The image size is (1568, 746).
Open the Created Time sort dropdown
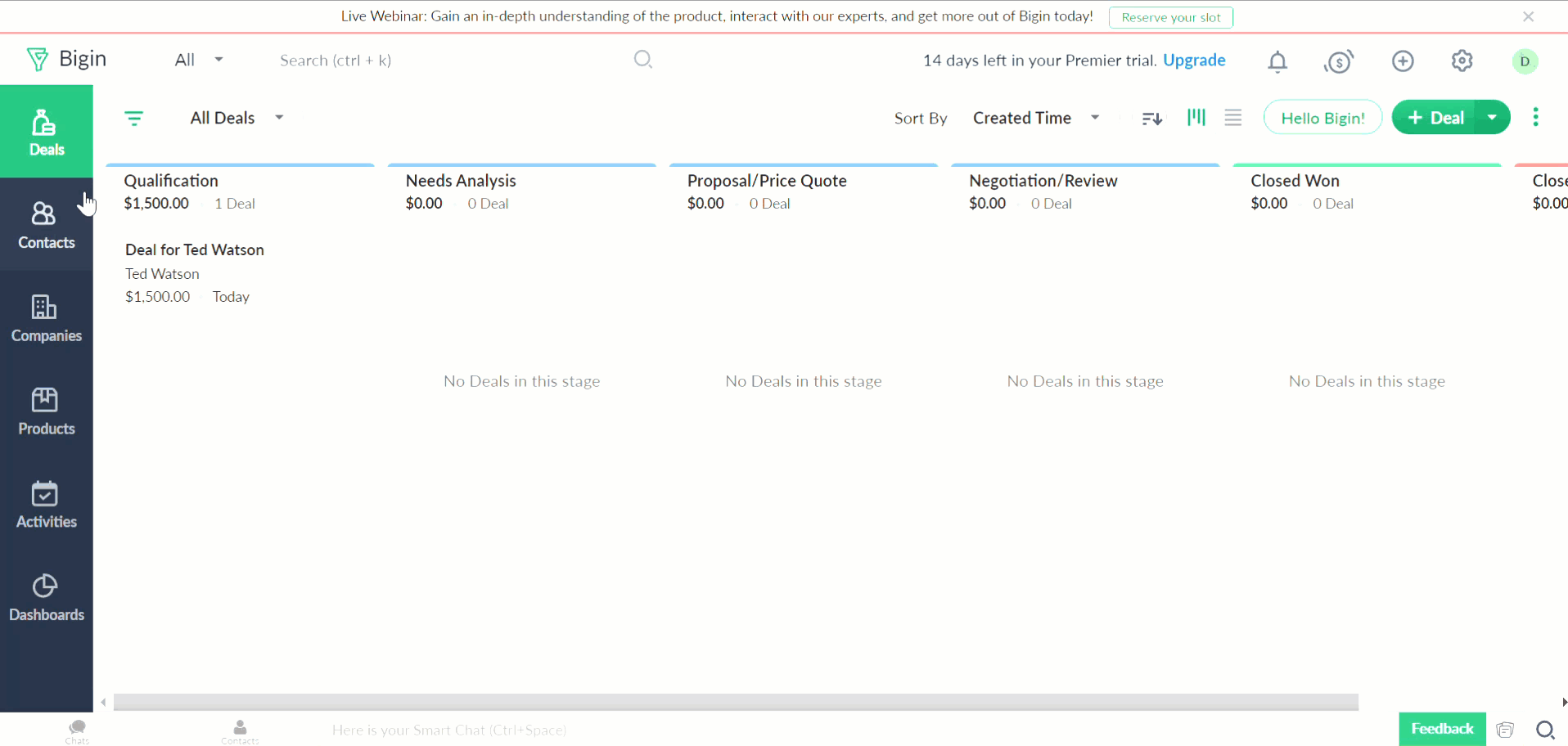point(1036,118)
